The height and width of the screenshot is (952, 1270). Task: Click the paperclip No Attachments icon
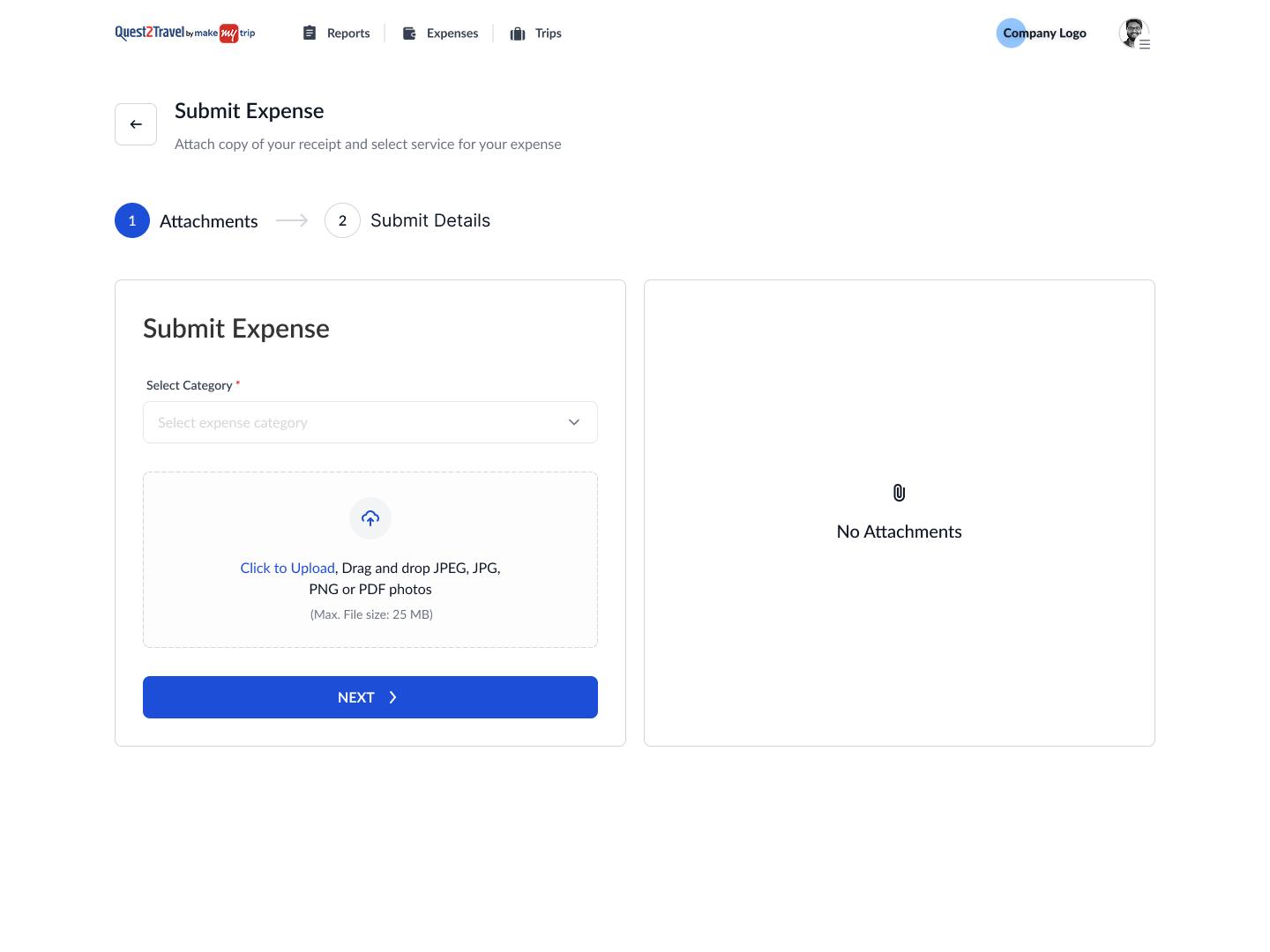pyautogui.click(x=899, y=493)
